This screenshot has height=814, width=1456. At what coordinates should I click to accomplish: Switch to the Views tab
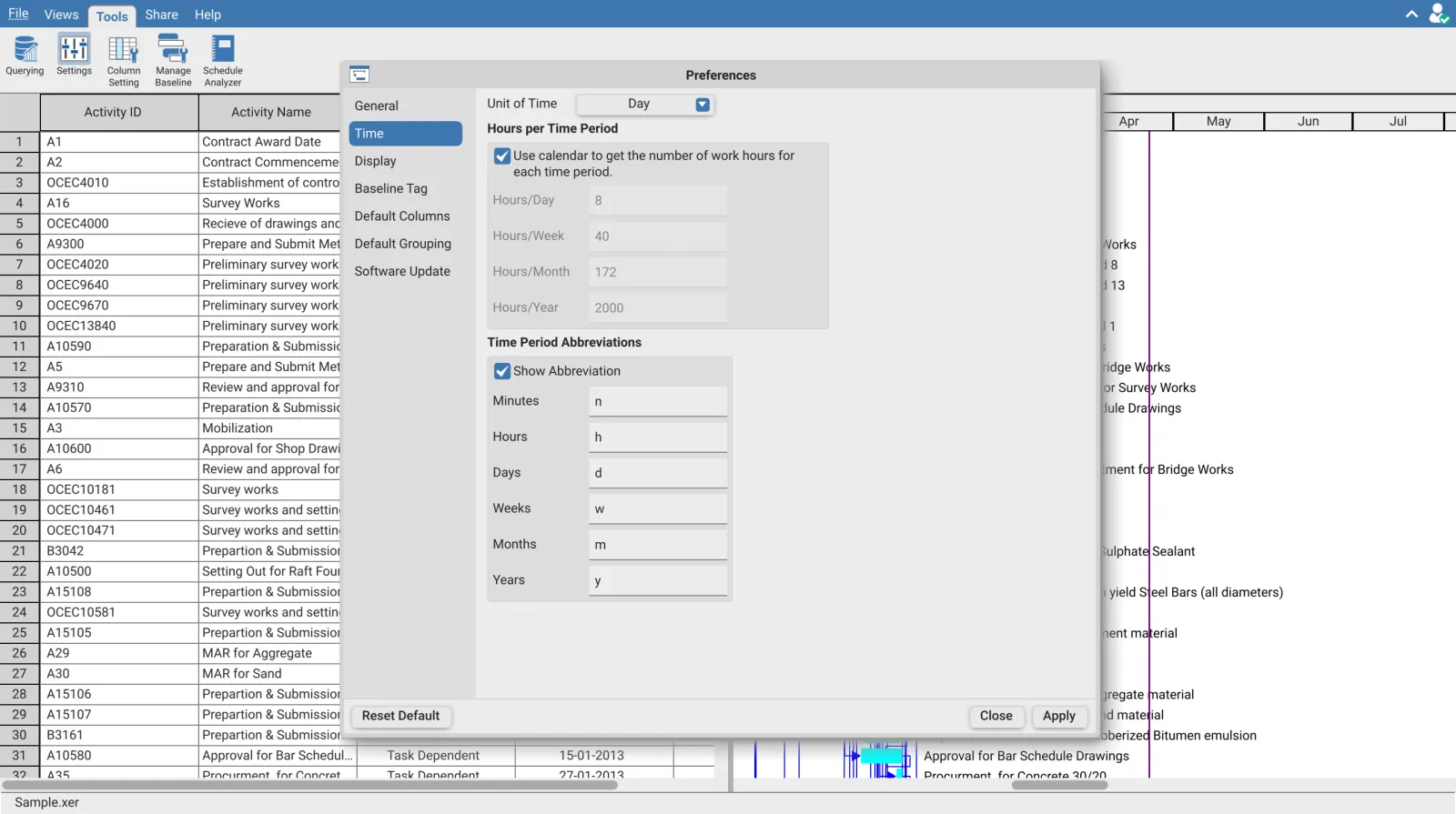61,15
